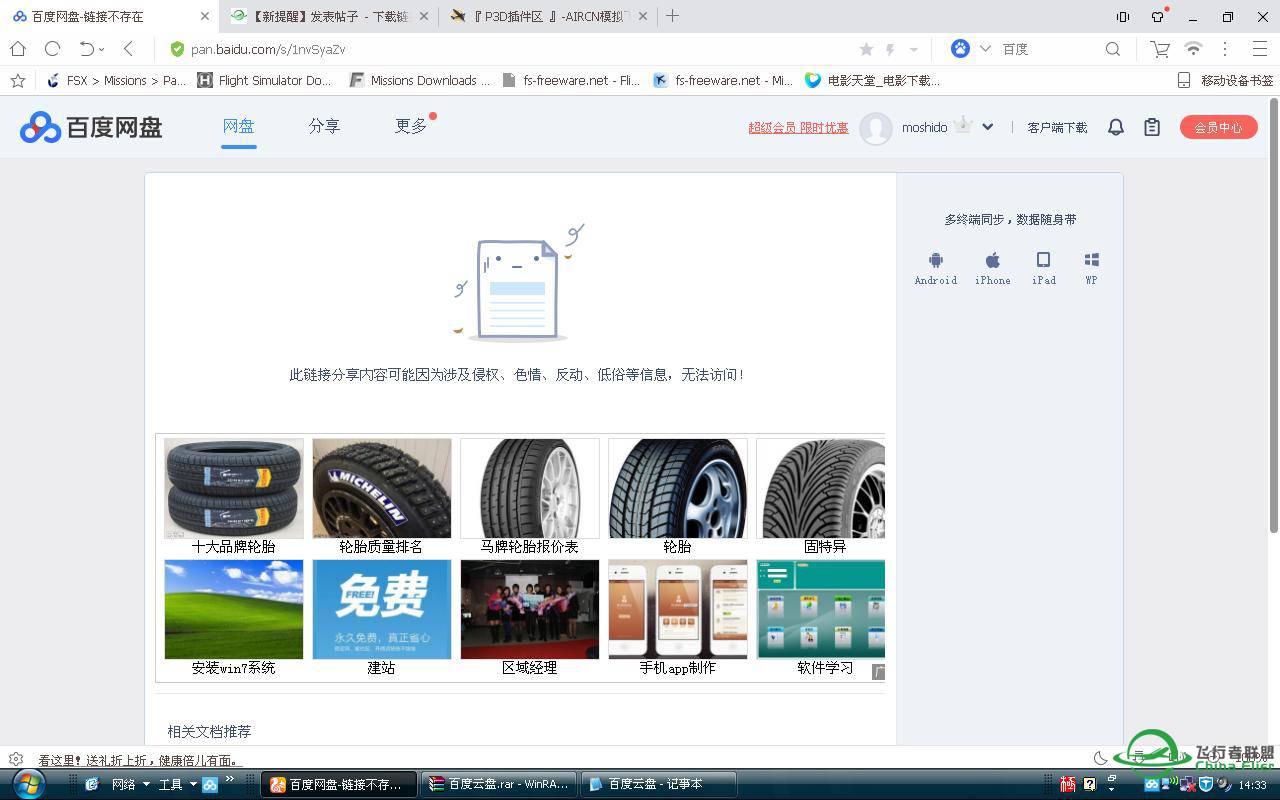Open the FSX > Missions bookmark
Screen dimensions: 1280x800
click(x=117, y=80)
